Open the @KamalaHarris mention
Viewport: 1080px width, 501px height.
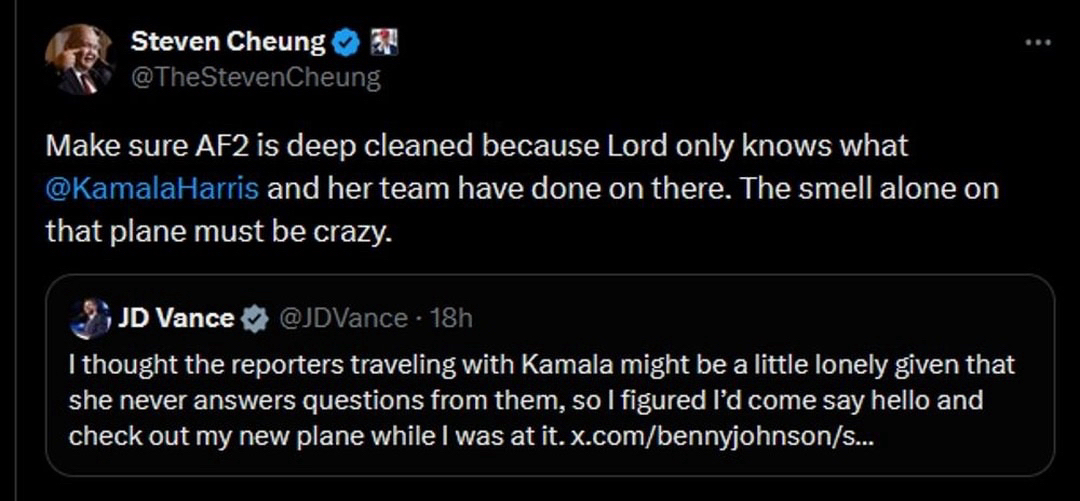point(152,188)
